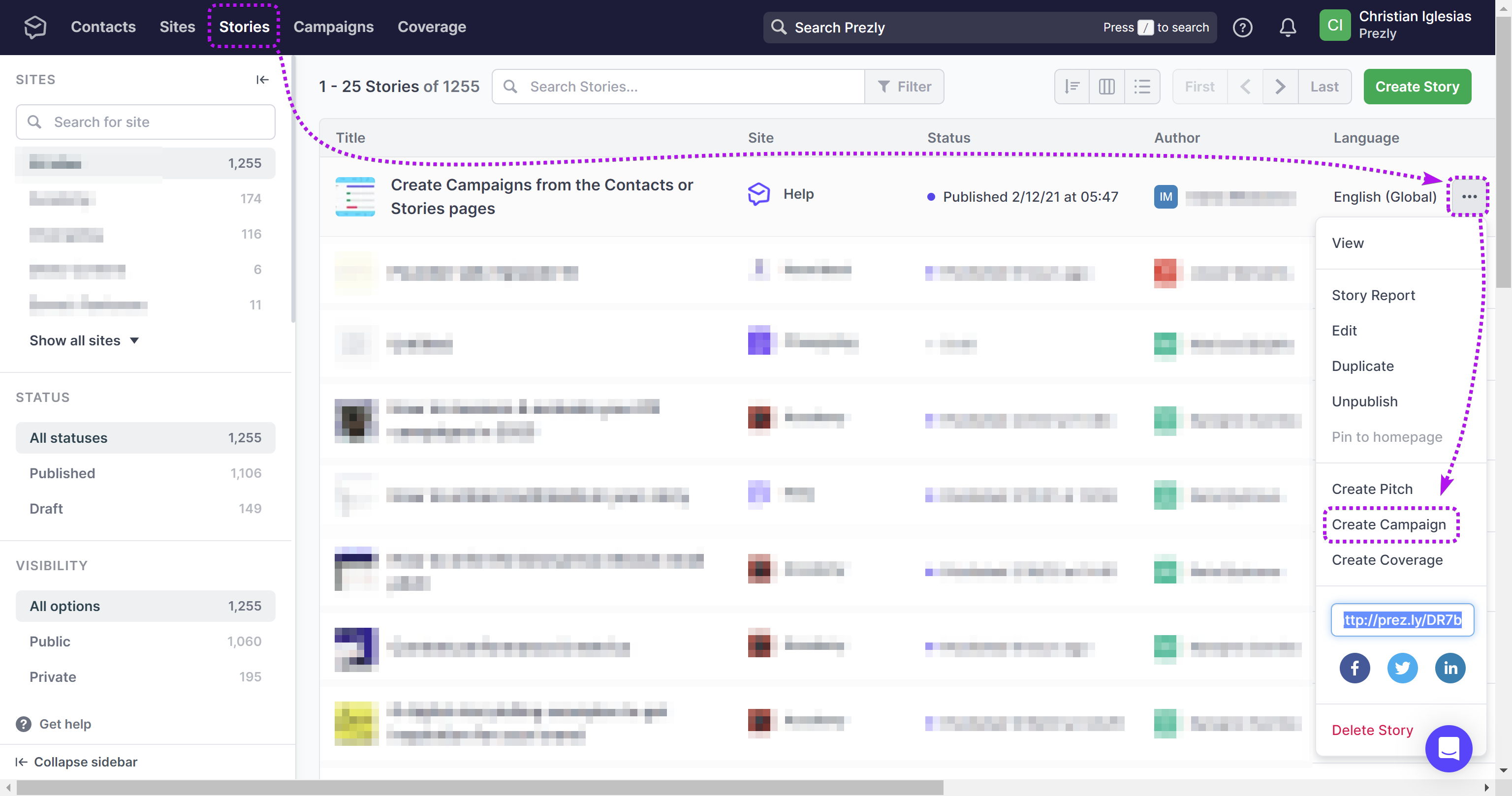This screenshot has height=796, width=1512.
Task: Click the Get help question icon
Action: coord(24,724)
